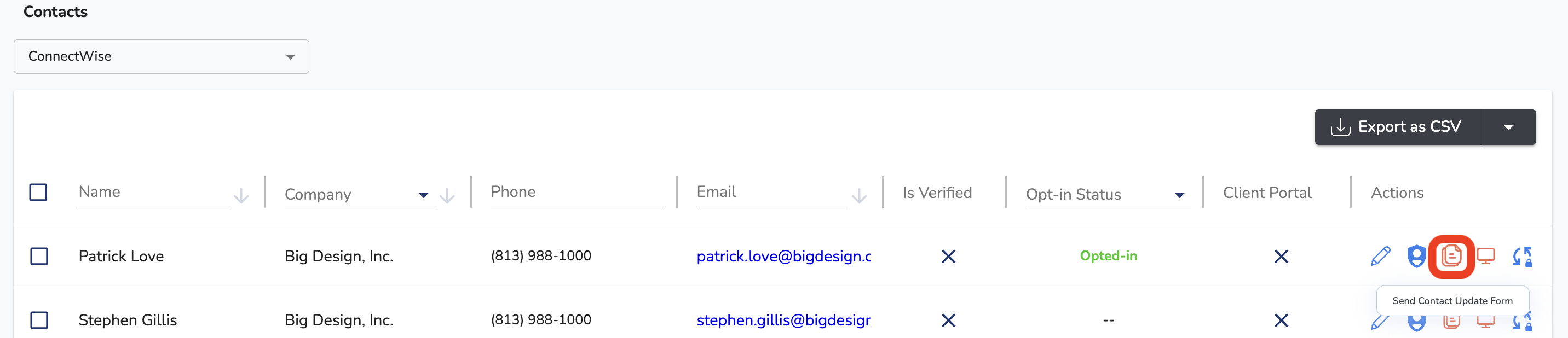Sort contacts by Email arrow
This screenshot has width=1568, height=338.
[859, 196]
